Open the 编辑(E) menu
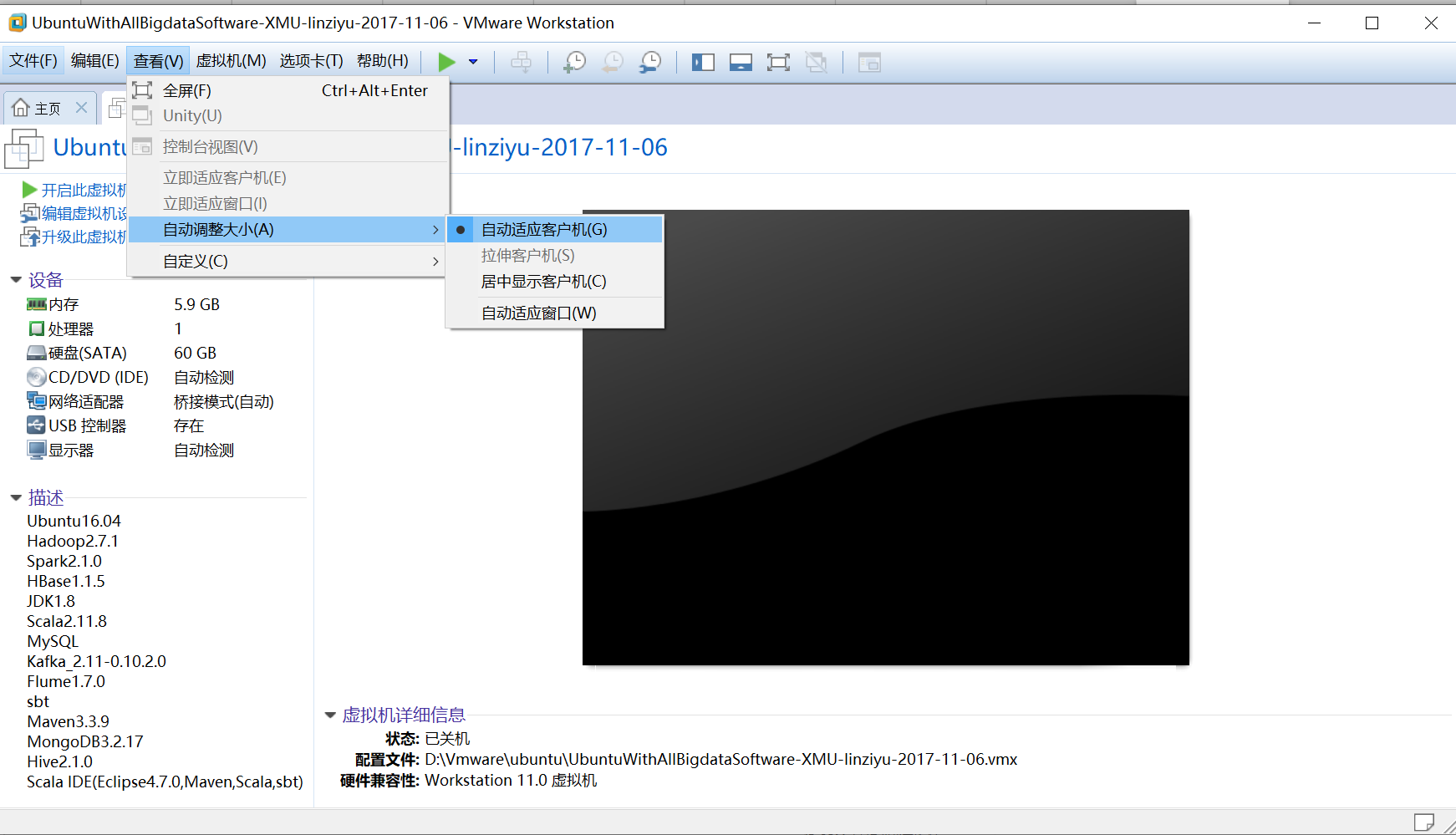The width and height of the screenshot is (1456, 835). click(94, 61)
